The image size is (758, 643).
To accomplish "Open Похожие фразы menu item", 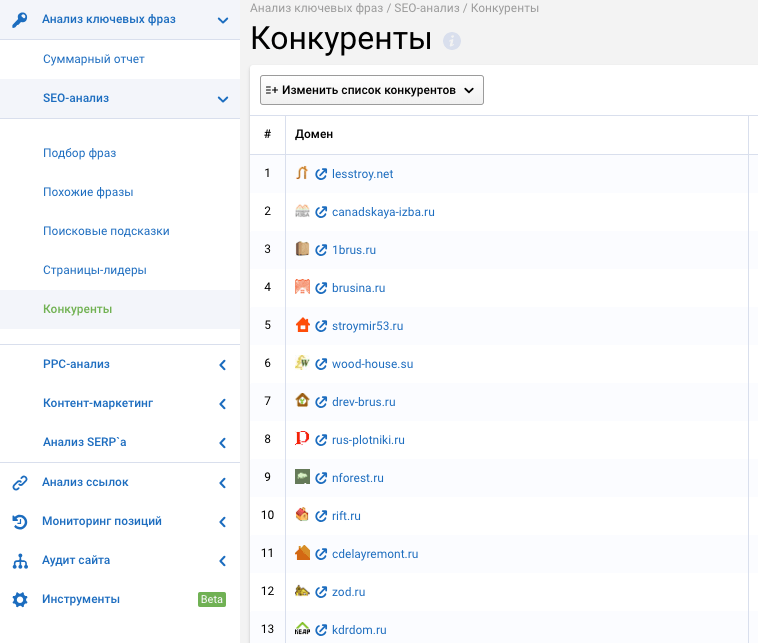I will (x=88, y=192).
